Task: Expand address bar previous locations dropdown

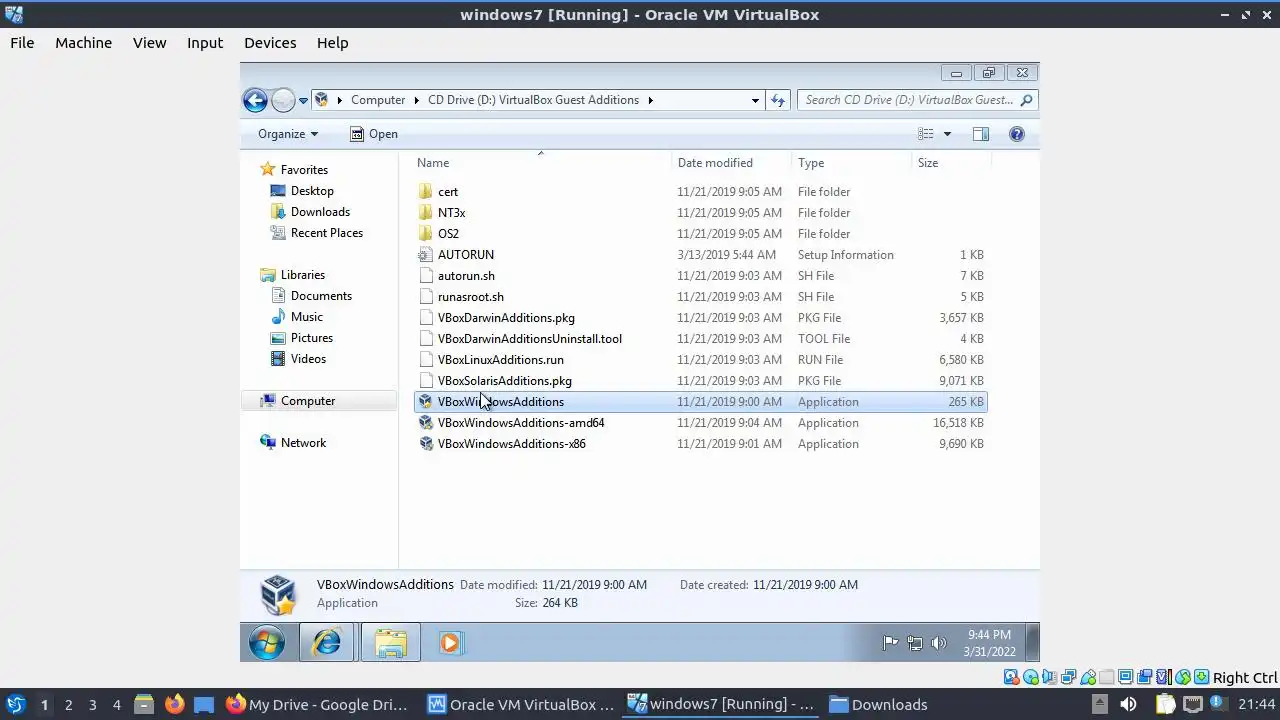Action: 755,100
